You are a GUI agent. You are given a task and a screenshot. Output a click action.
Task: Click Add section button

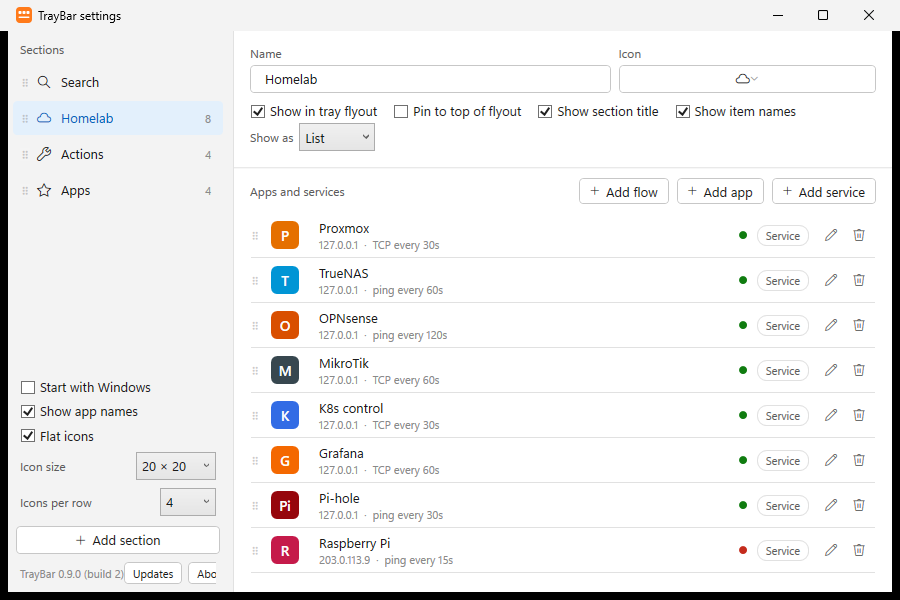(118, 540)
